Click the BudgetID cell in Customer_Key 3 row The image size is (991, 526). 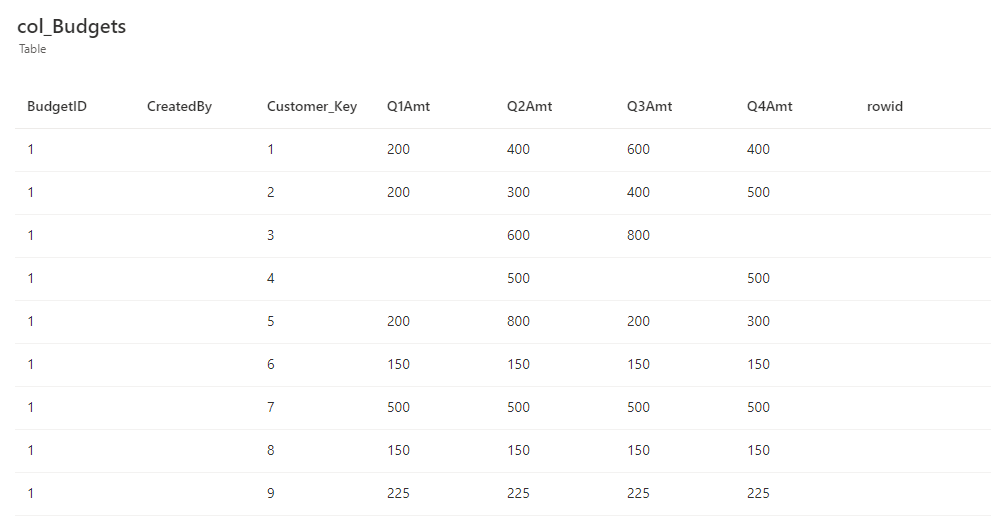coord(31,235)
